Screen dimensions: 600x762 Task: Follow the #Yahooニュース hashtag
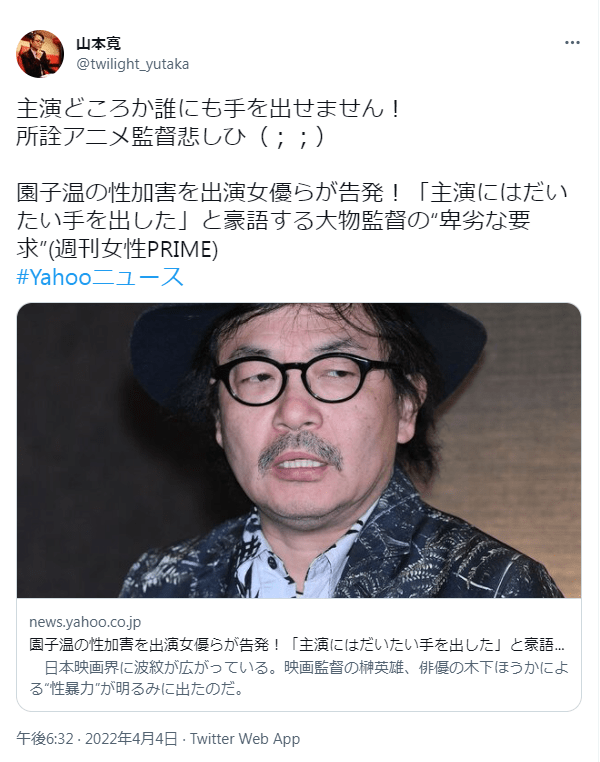click(100, 277)
